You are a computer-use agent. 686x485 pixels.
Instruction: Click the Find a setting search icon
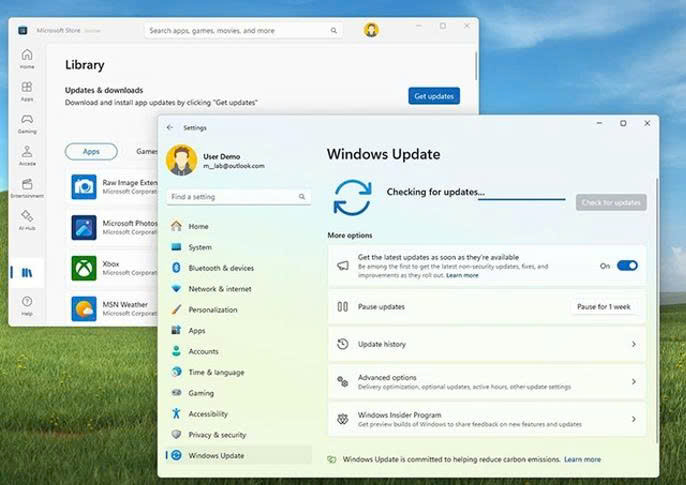[x=302, y=197]
